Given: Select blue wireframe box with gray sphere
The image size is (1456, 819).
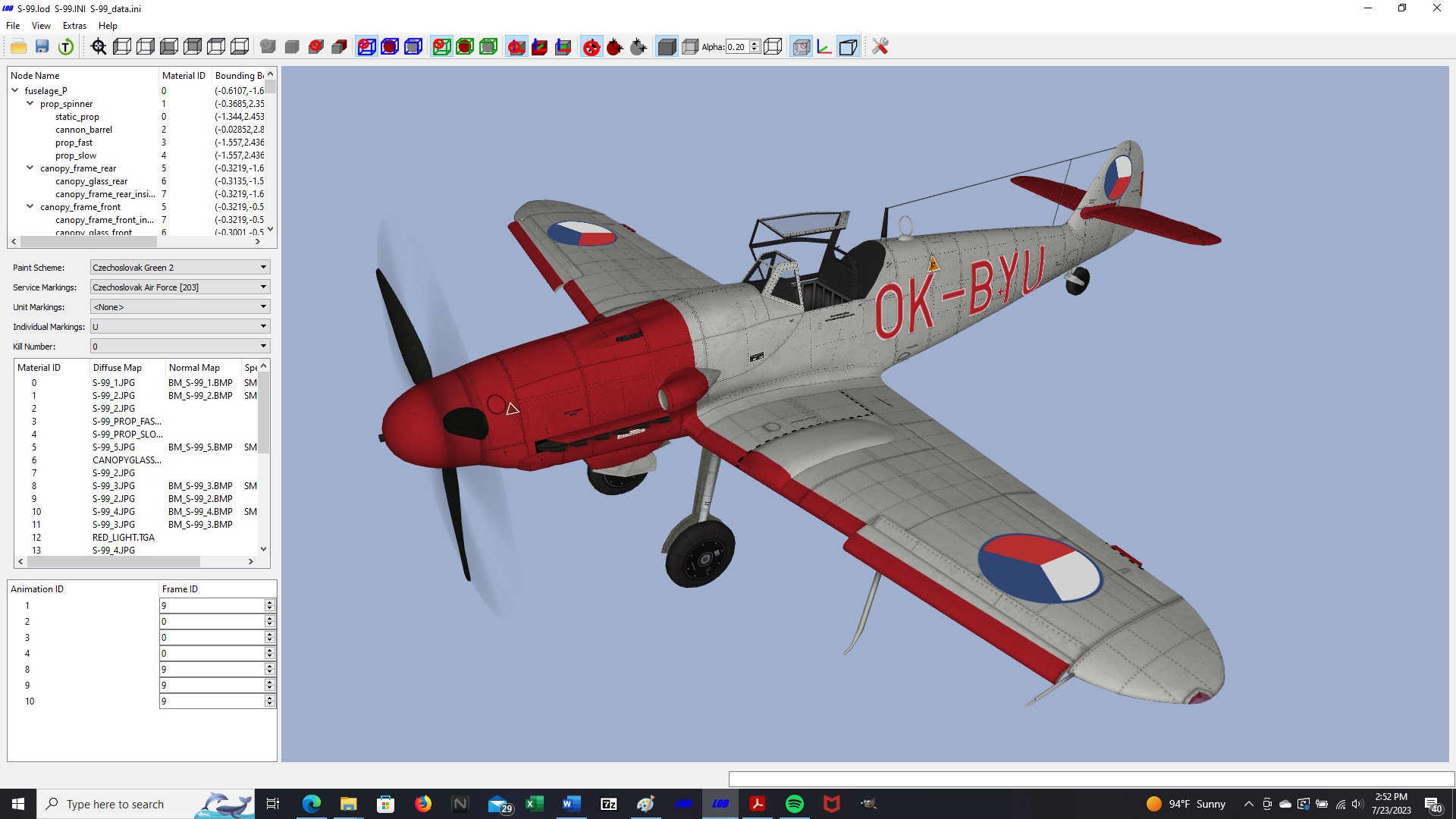Looking at the screenshot, I should [413, 47].
